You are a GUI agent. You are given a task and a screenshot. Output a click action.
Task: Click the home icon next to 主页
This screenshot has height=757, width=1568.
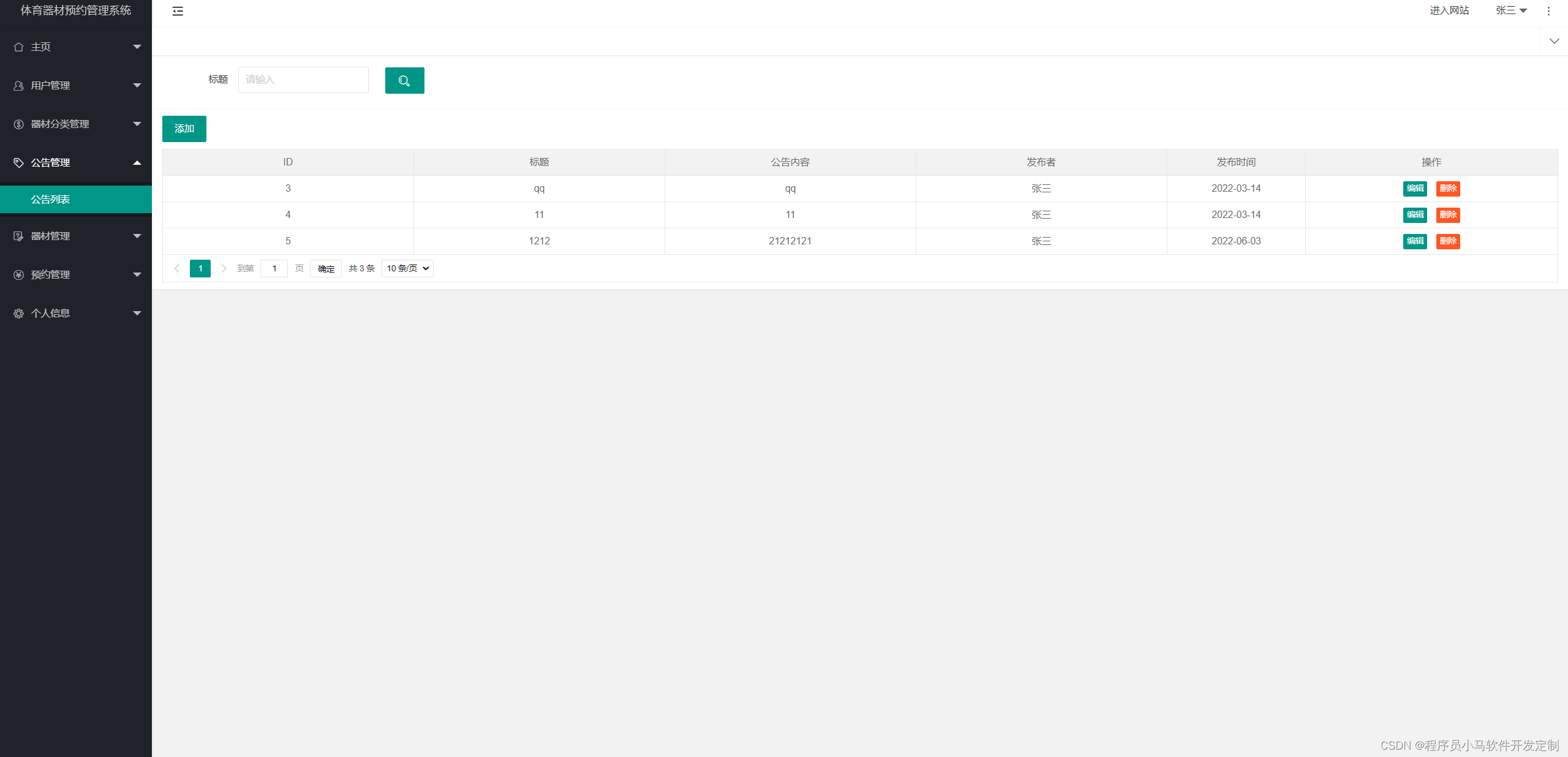tap(18, 47)
